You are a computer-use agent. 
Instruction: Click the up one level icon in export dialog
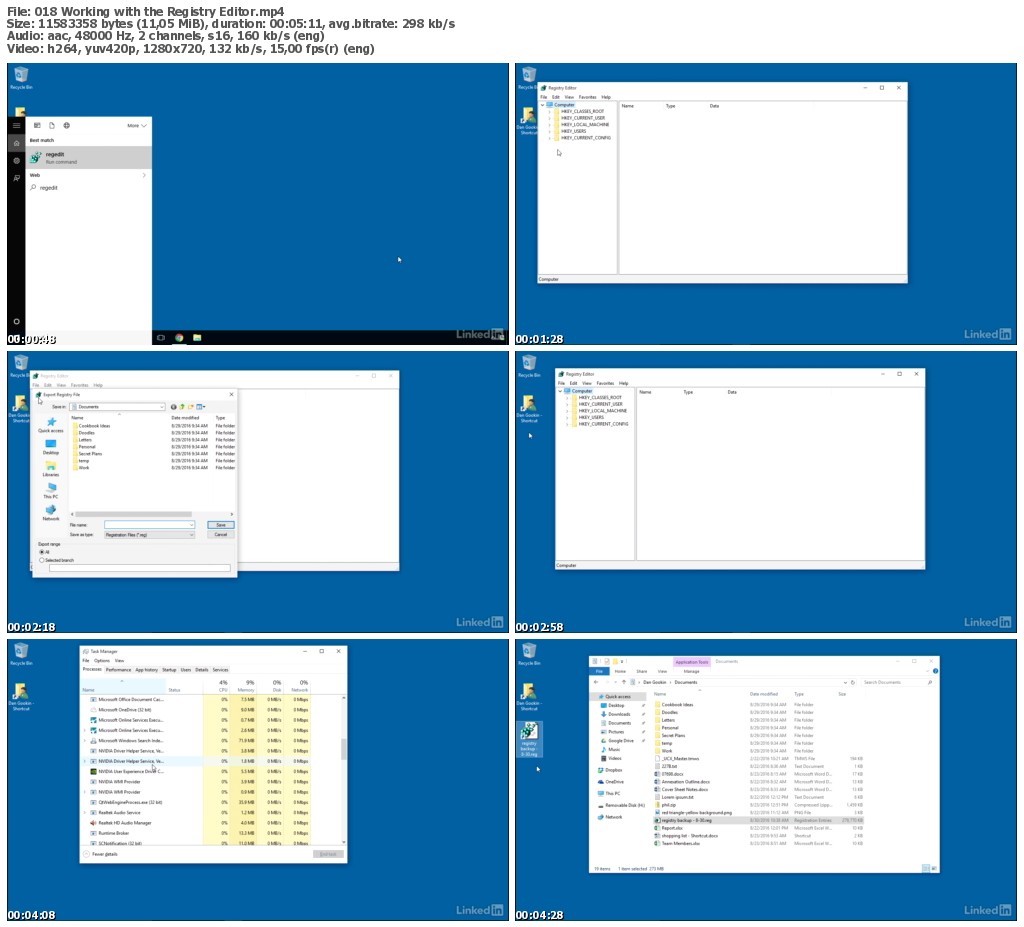182,406
